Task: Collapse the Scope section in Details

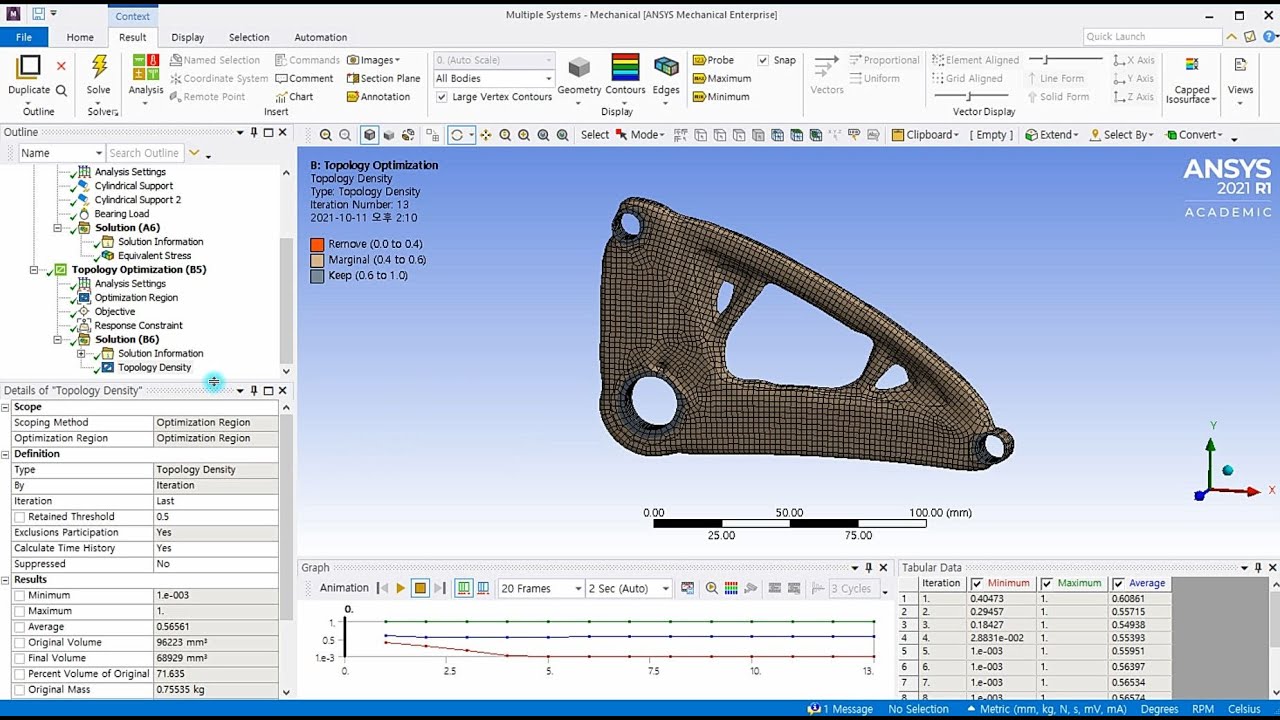Action: coord(5,407)
